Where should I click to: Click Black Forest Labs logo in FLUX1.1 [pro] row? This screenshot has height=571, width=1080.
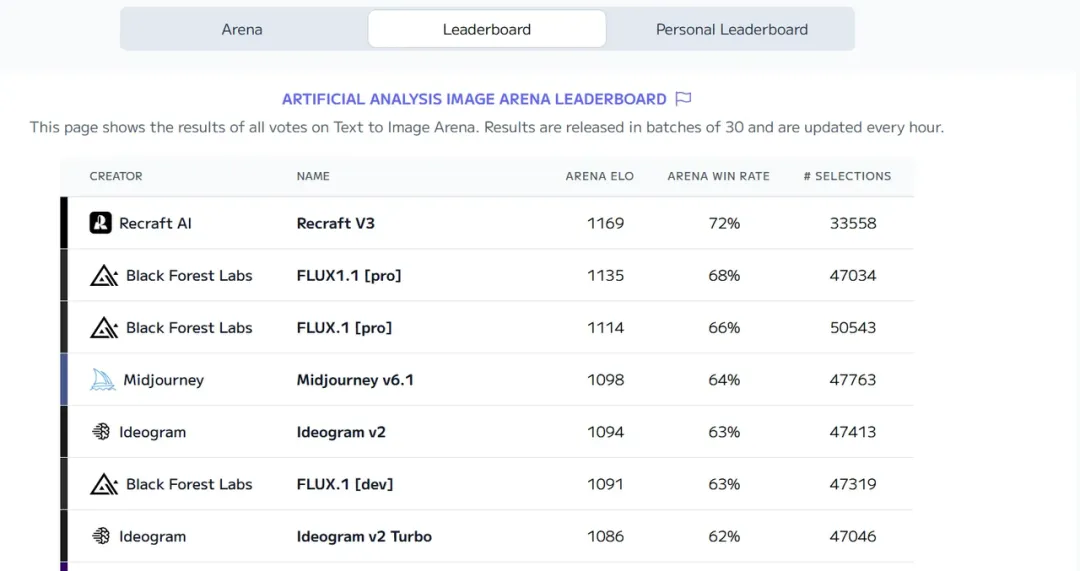pos(104,276)
